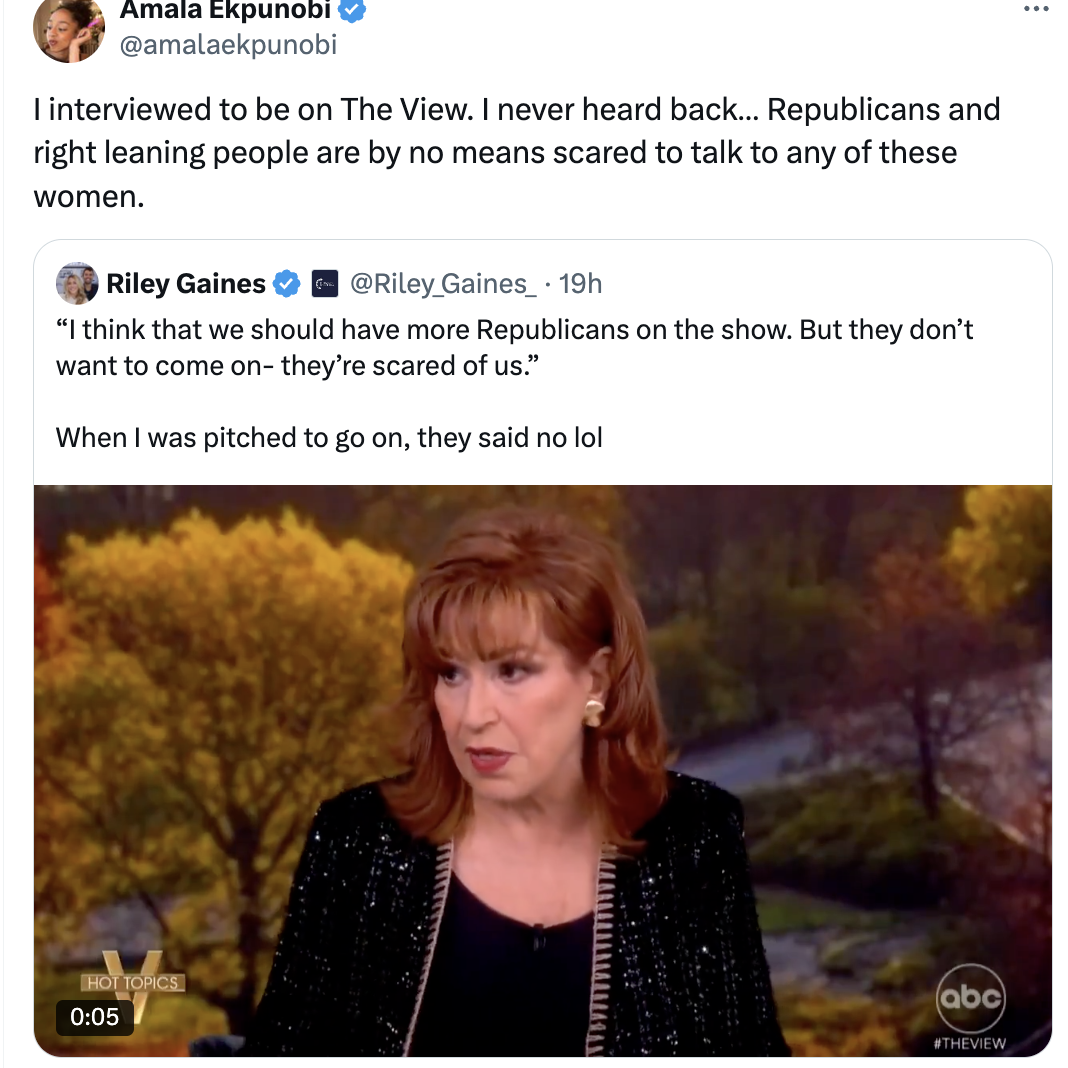Play the embedded The View video
Image resolution: width=1068 pixels, height=1068 pixels.
click(x=543, y=770)
